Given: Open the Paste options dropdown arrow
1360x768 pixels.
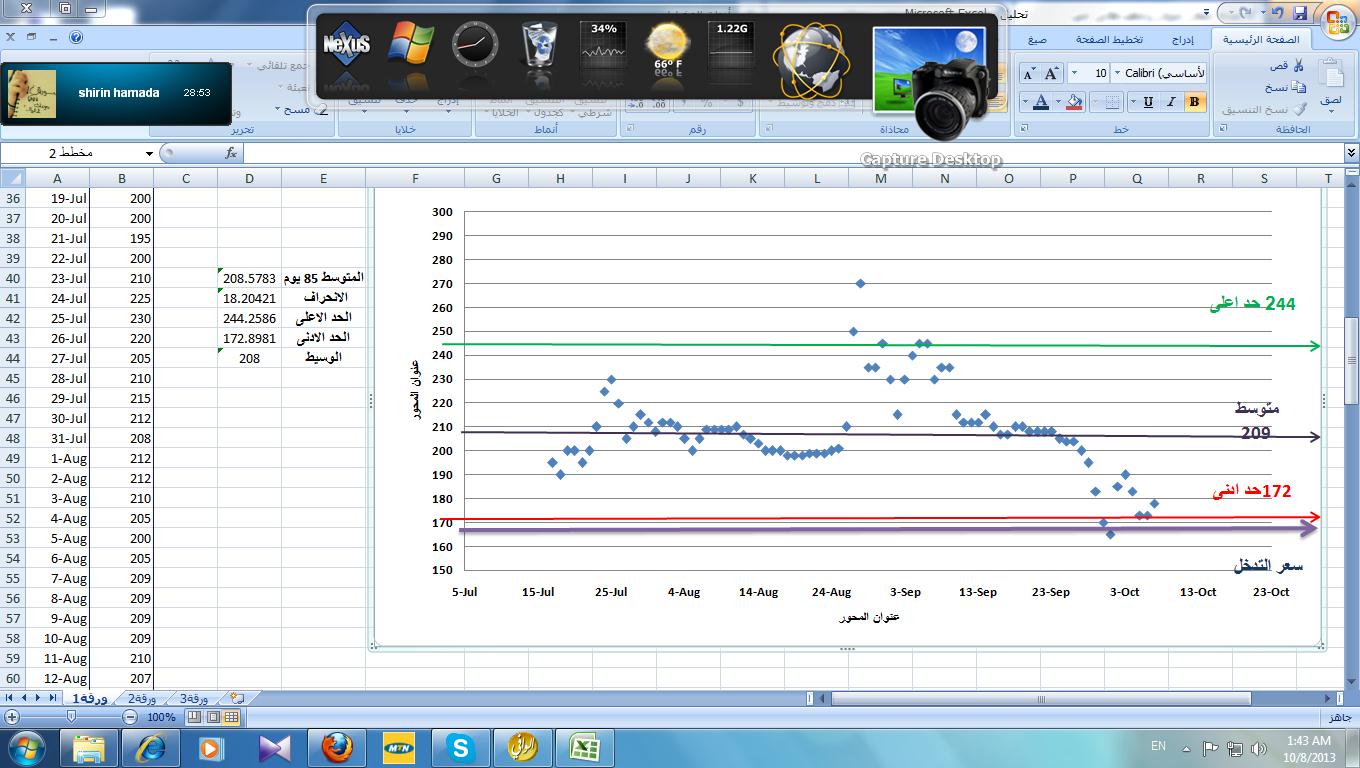Looking at the screenshot, I should point(1331,111).
